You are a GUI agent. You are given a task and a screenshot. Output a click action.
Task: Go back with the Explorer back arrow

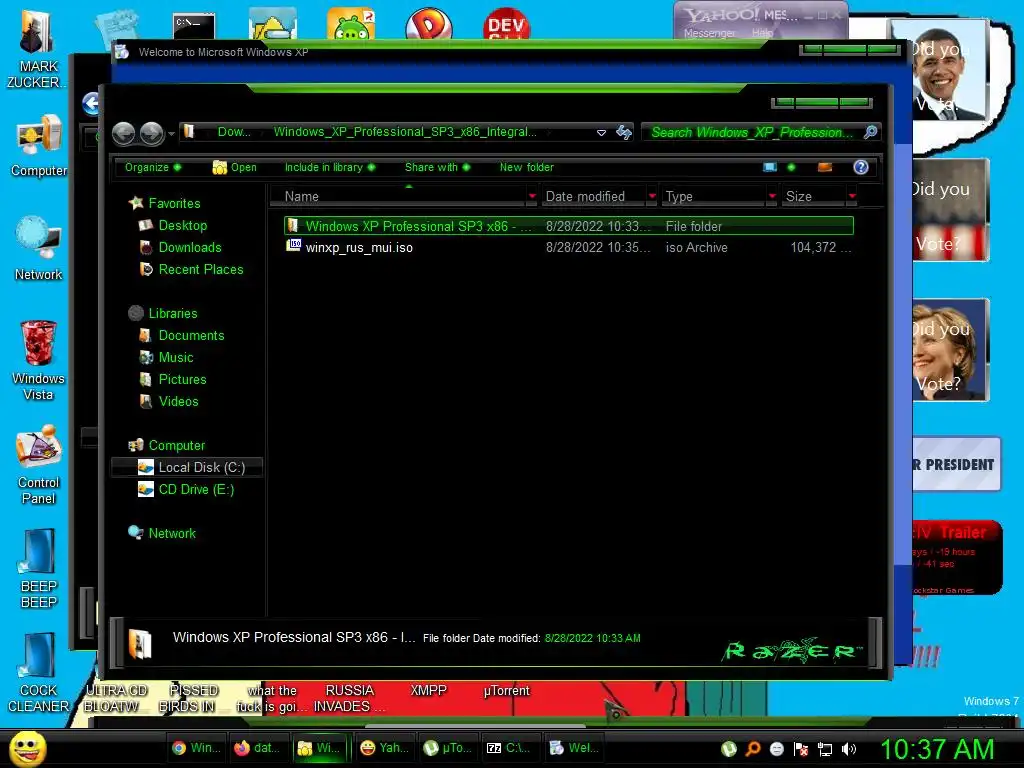click(123, 133)
